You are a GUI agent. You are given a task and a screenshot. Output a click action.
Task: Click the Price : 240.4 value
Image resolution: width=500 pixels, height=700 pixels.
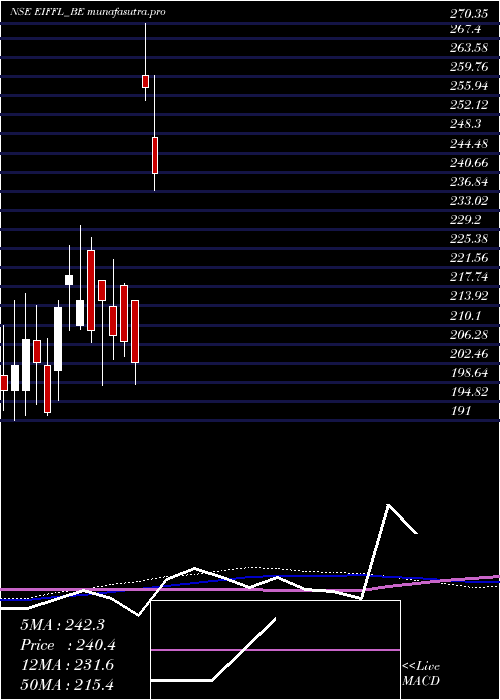(68, 645)
